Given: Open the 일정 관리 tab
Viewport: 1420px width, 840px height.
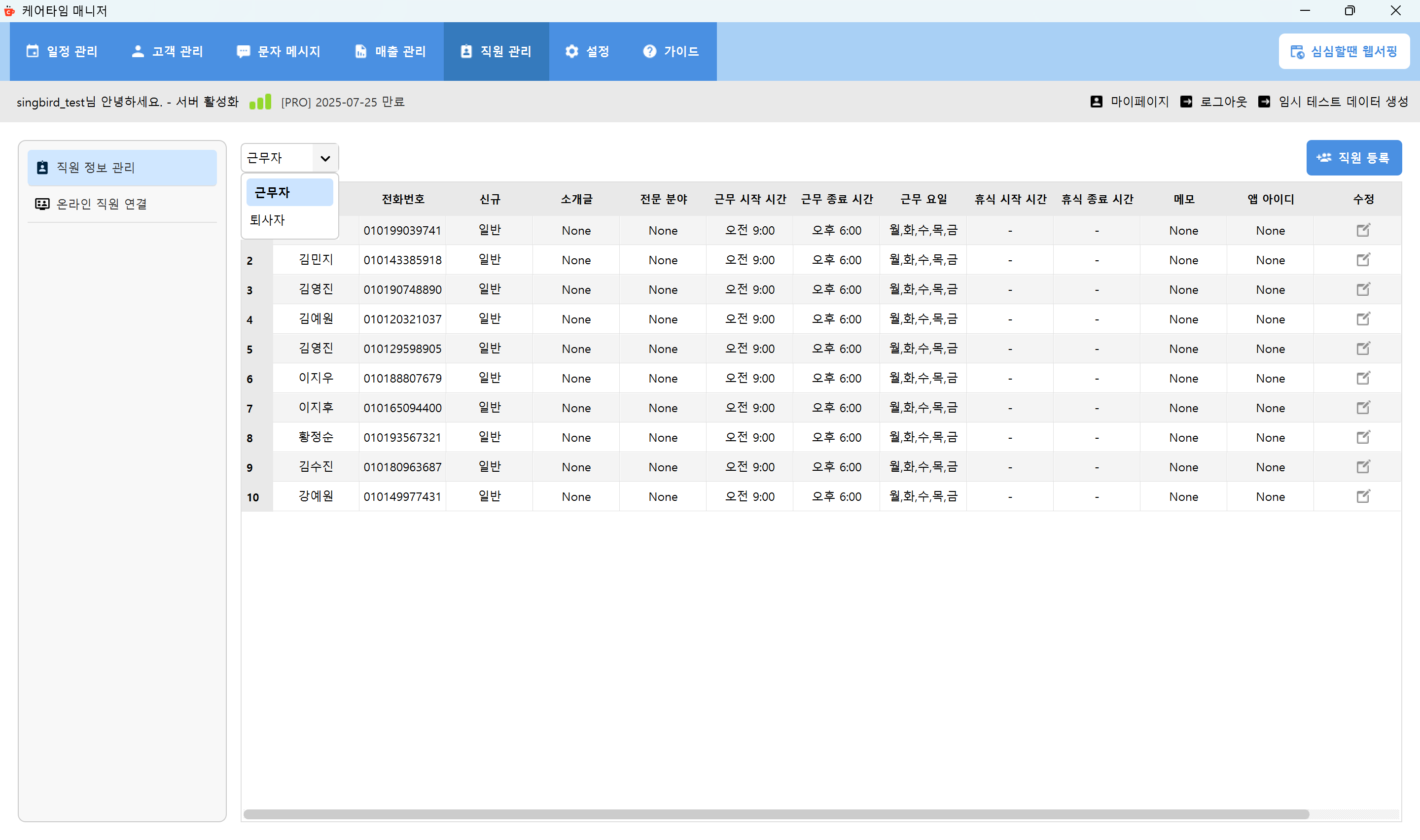Looking at the screenshot, I should (x=62, y=51).
